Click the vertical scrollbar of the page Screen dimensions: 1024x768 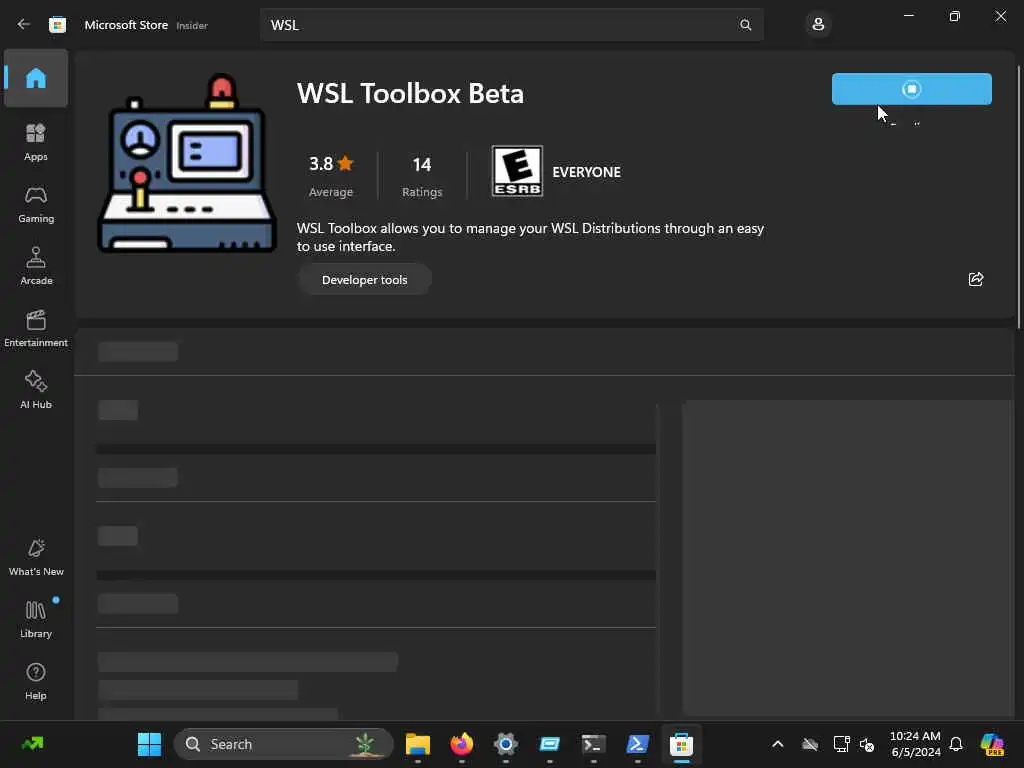1019,196
